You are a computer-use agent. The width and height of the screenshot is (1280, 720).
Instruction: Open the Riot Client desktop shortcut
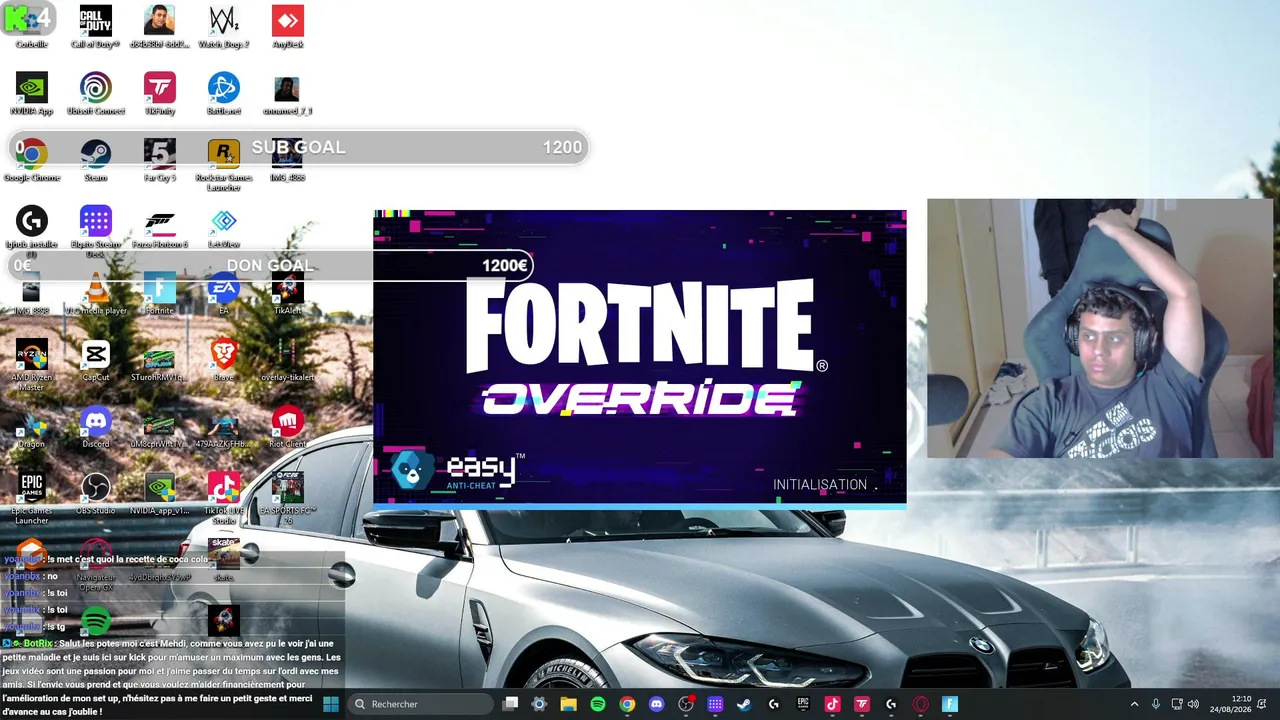[x=287, y=427]
